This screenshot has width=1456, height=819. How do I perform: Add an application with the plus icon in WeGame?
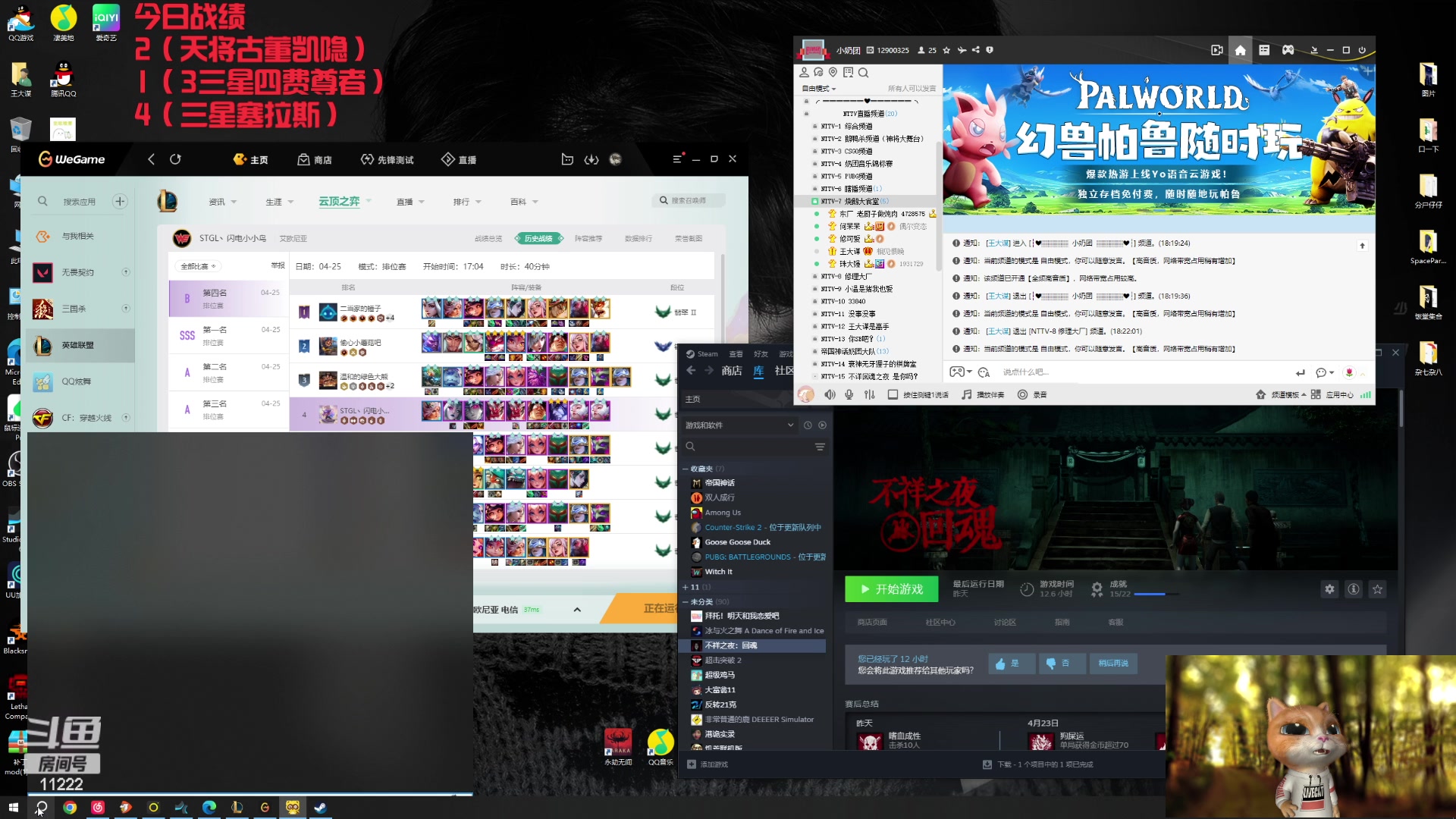pos(120,201)
